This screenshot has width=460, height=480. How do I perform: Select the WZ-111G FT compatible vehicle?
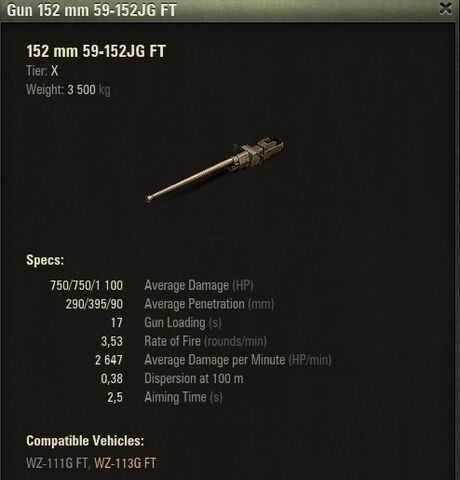56,463
